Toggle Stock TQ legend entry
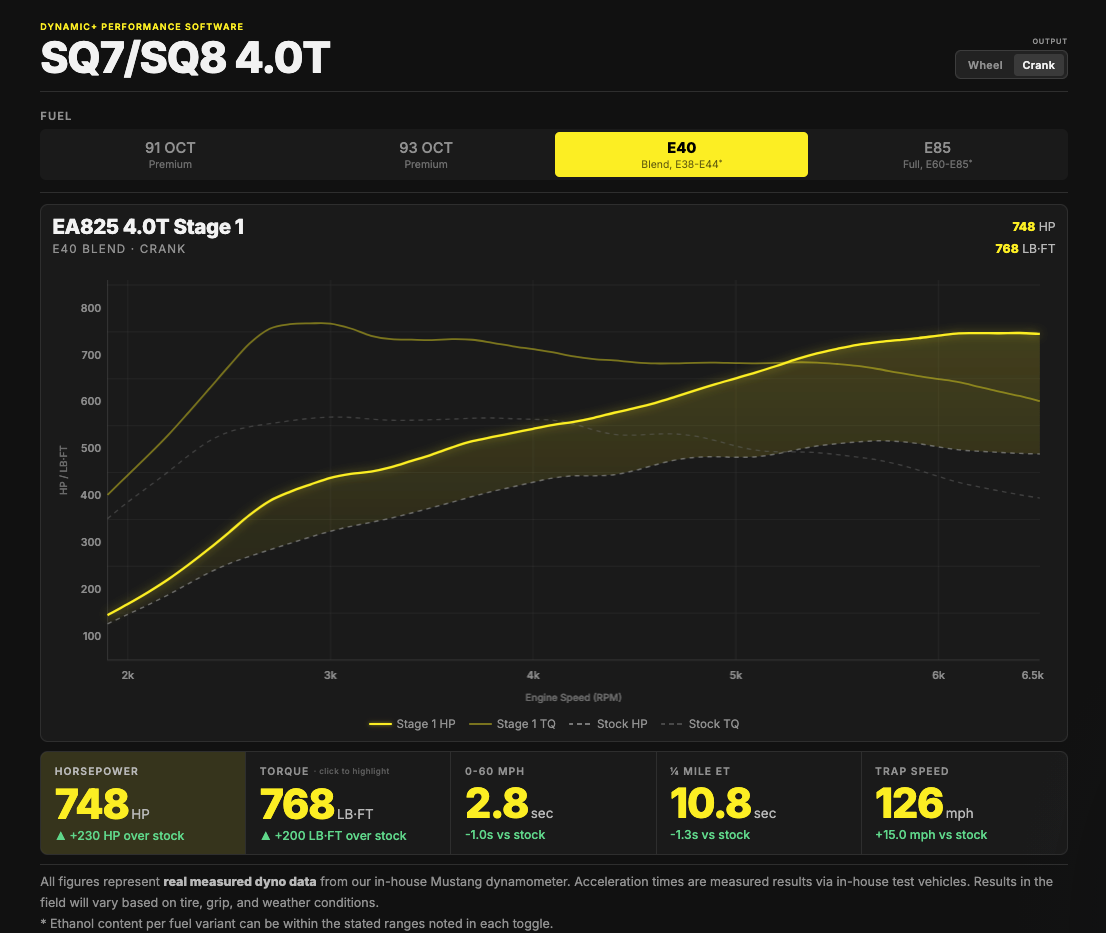The width and height of the screenshot is (1106, 933). point(700,724)
